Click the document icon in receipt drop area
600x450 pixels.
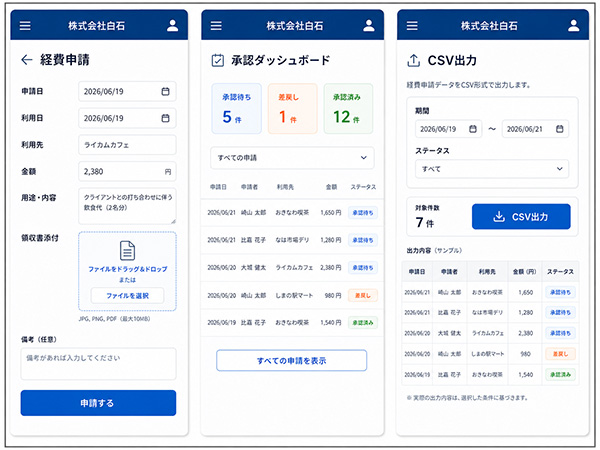tap(127, 250)
